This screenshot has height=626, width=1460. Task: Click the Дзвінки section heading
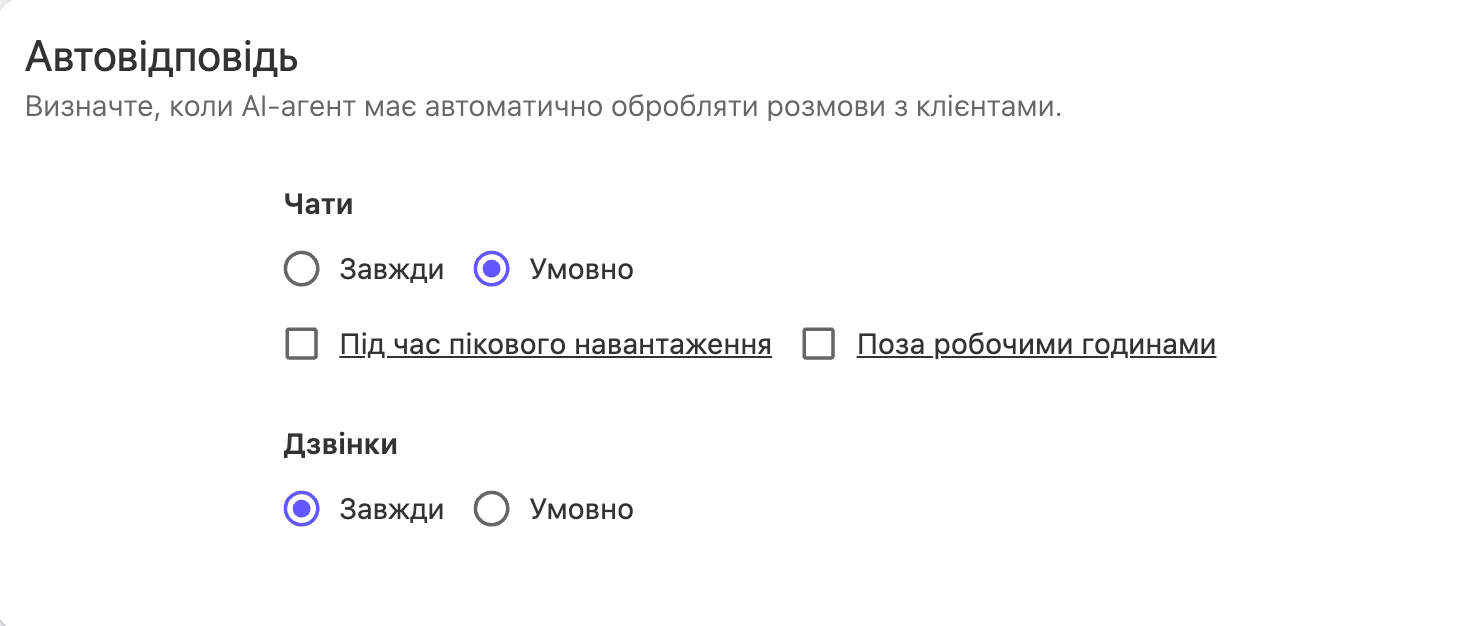pyautogui.click(x=340, y=444)
